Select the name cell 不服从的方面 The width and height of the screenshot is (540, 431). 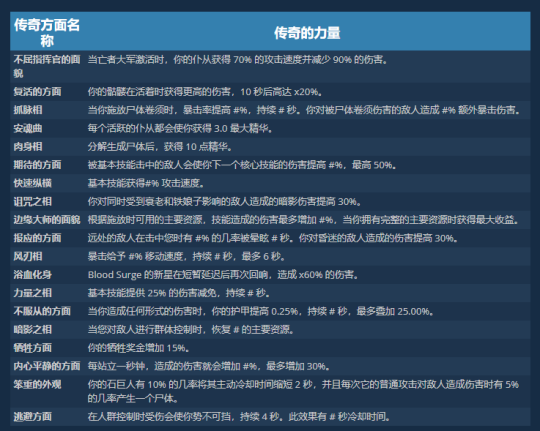42,311
